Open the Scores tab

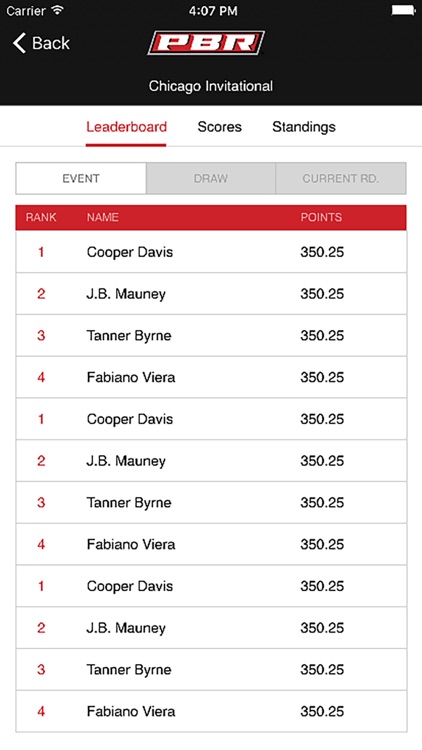pos(220,127)
